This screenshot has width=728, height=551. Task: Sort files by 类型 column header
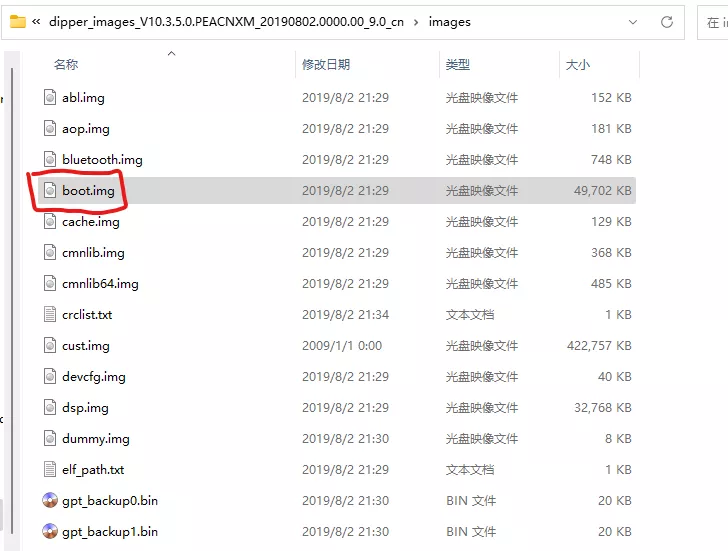pos(458,64)
